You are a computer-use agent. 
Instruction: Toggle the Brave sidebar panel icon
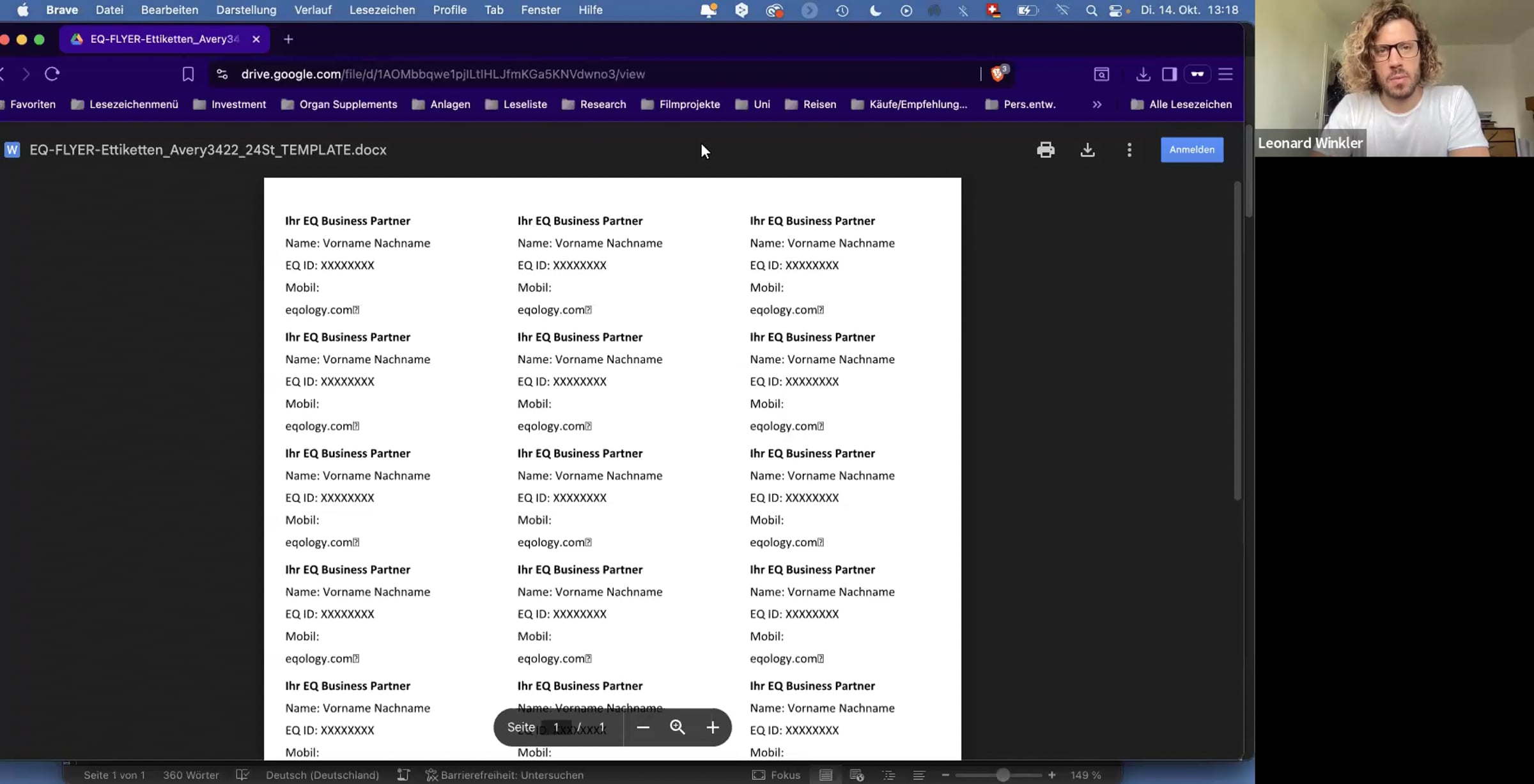[1169, 74]
